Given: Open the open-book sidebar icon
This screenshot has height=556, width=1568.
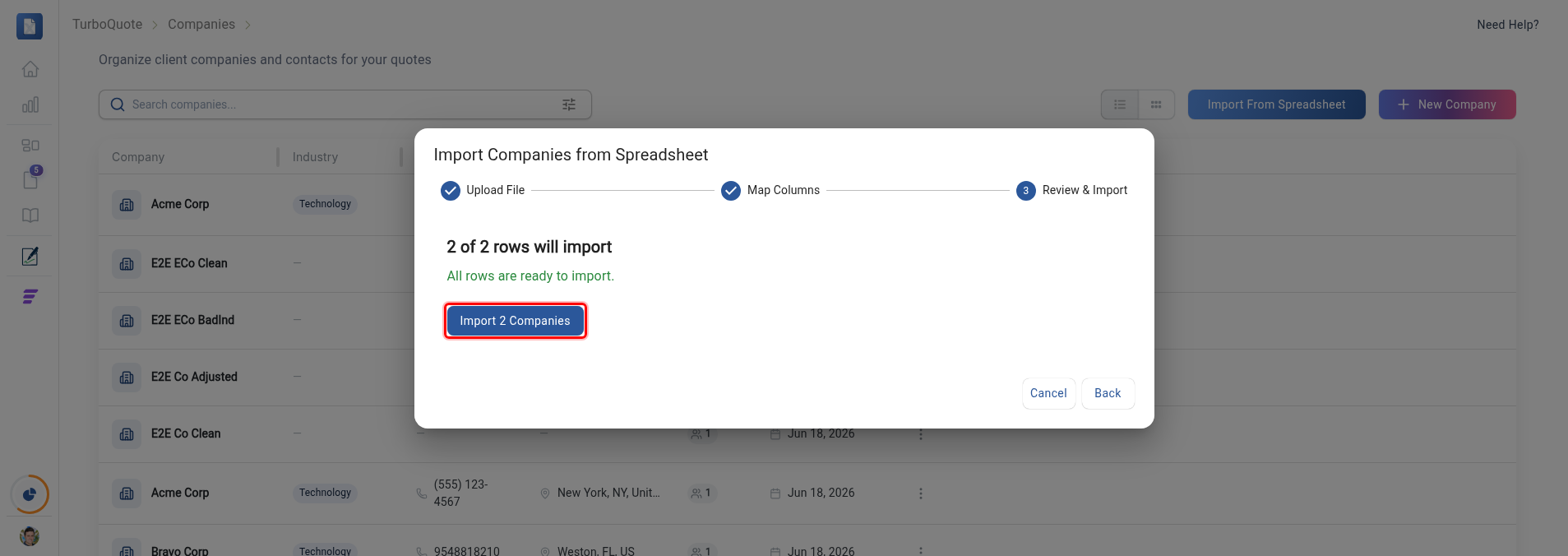Looking at the screenshot, I should click(30, 215).
